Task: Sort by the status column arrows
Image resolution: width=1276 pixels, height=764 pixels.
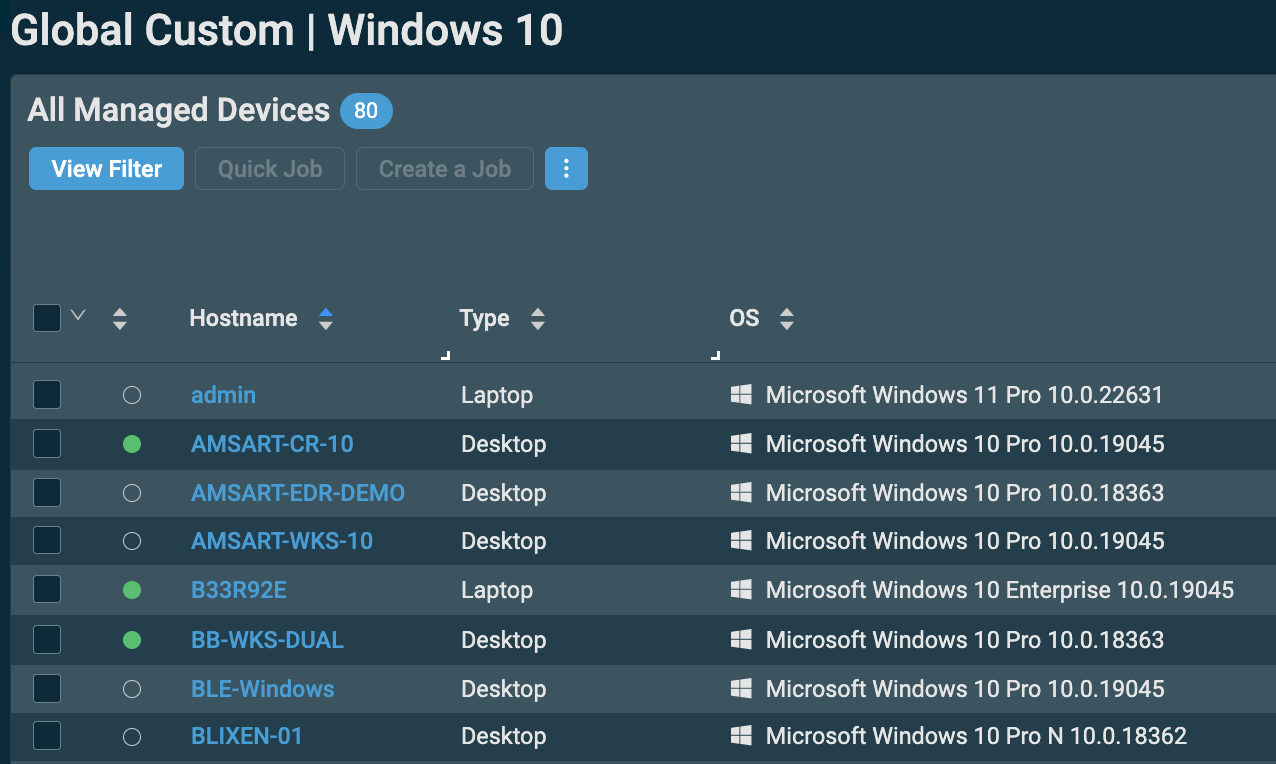Action: pos(120,319)
